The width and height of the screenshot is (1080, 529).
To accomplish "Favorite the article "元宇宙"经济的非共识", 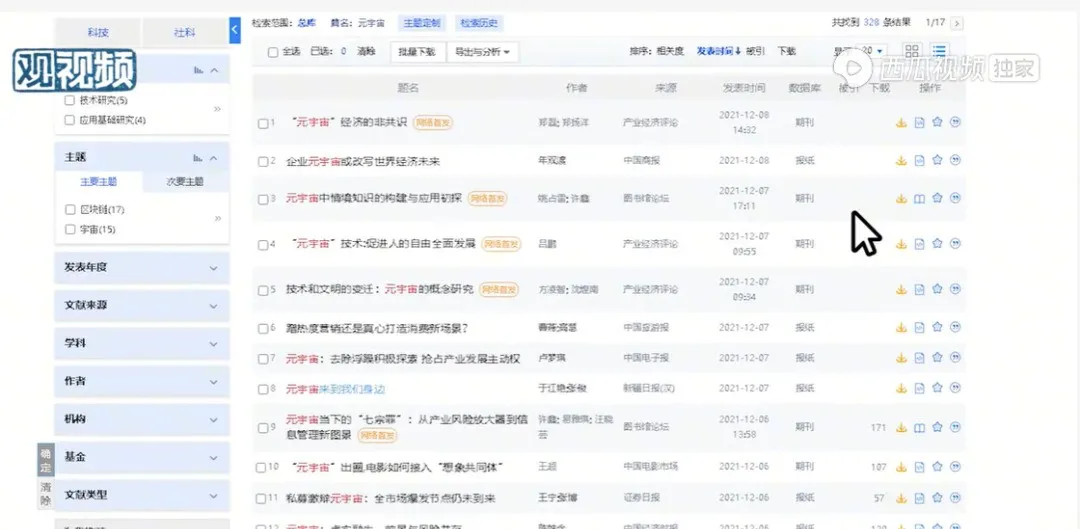I will (x=937, y=122).
